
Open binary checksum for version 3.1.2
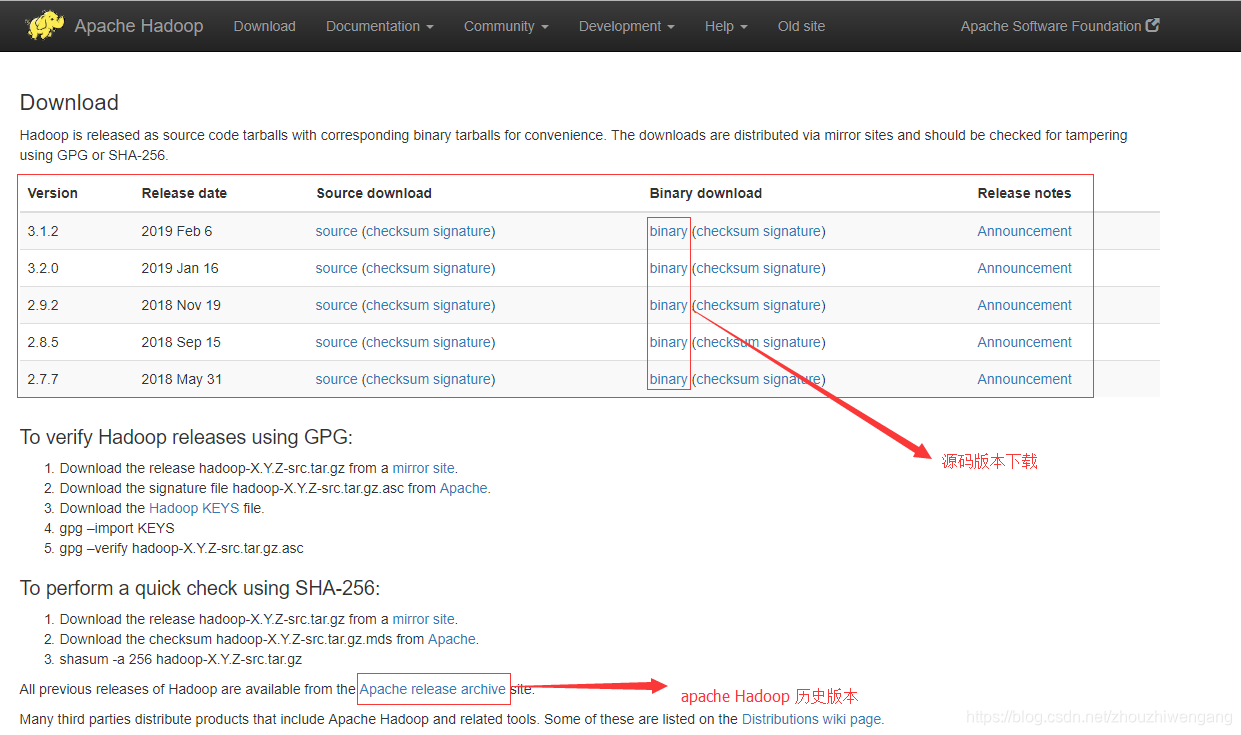728,231
